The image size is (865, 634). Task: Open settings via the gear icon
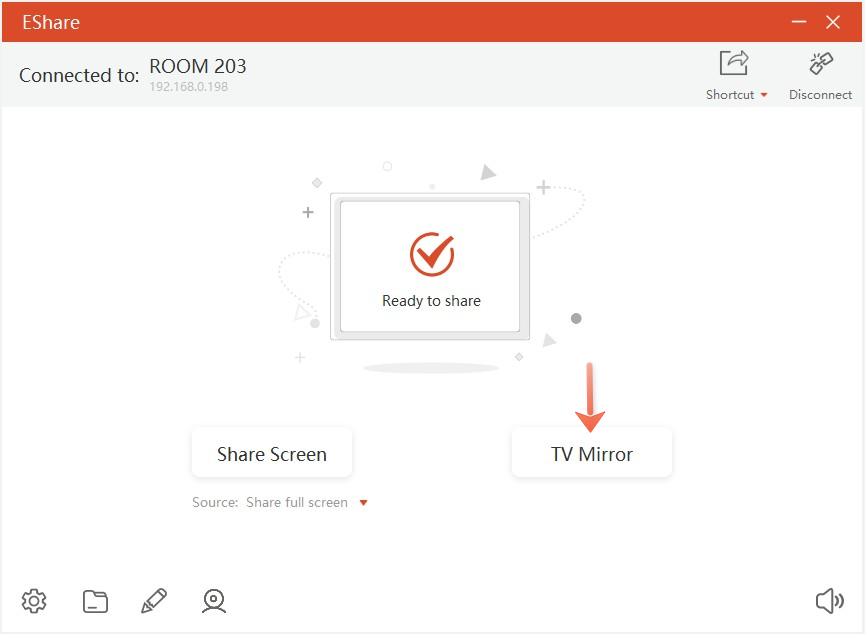point(34,601)
